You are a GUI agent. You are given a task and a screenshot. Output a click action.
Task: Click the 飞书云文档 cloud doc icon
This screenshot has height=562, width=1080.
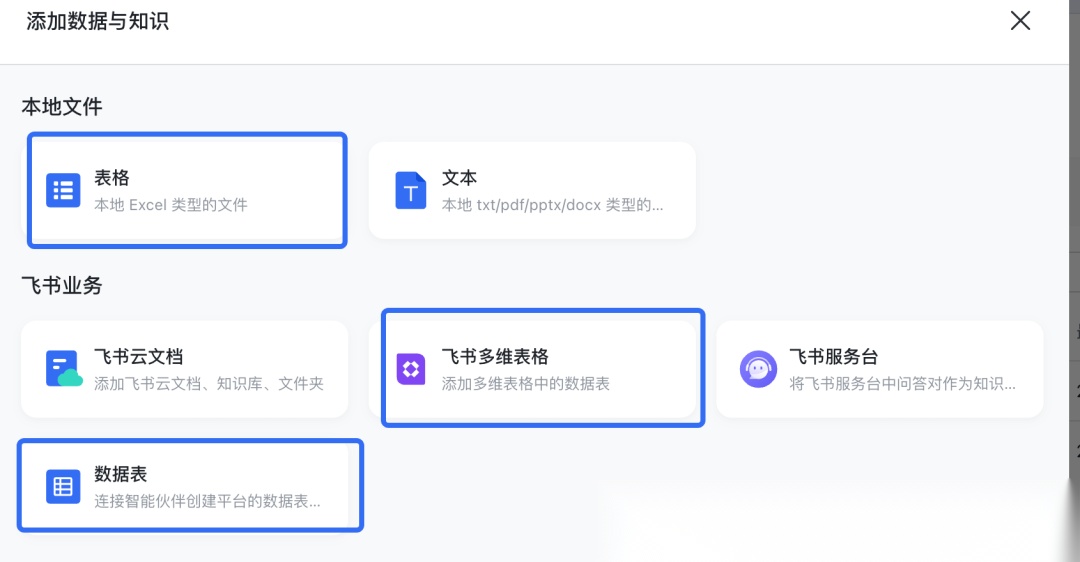(x=64, y=368)
